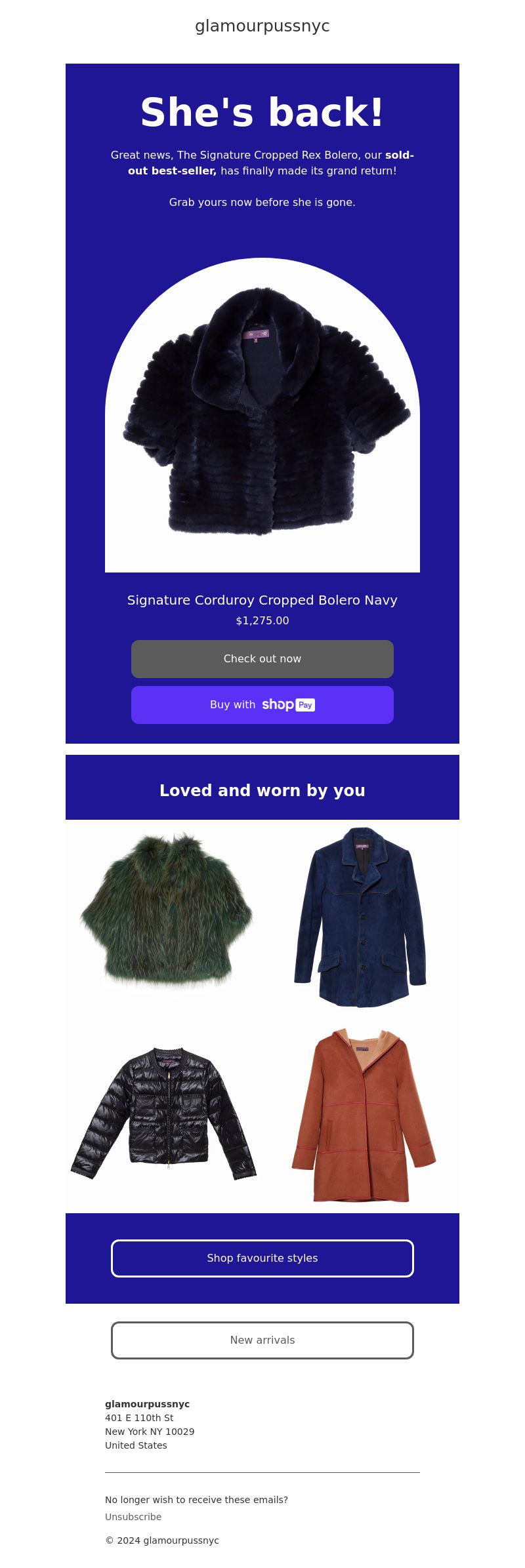Click the Unsubscribe link
The height and width of the screenshot is (1568, 525).
[x=133, y=1517]
